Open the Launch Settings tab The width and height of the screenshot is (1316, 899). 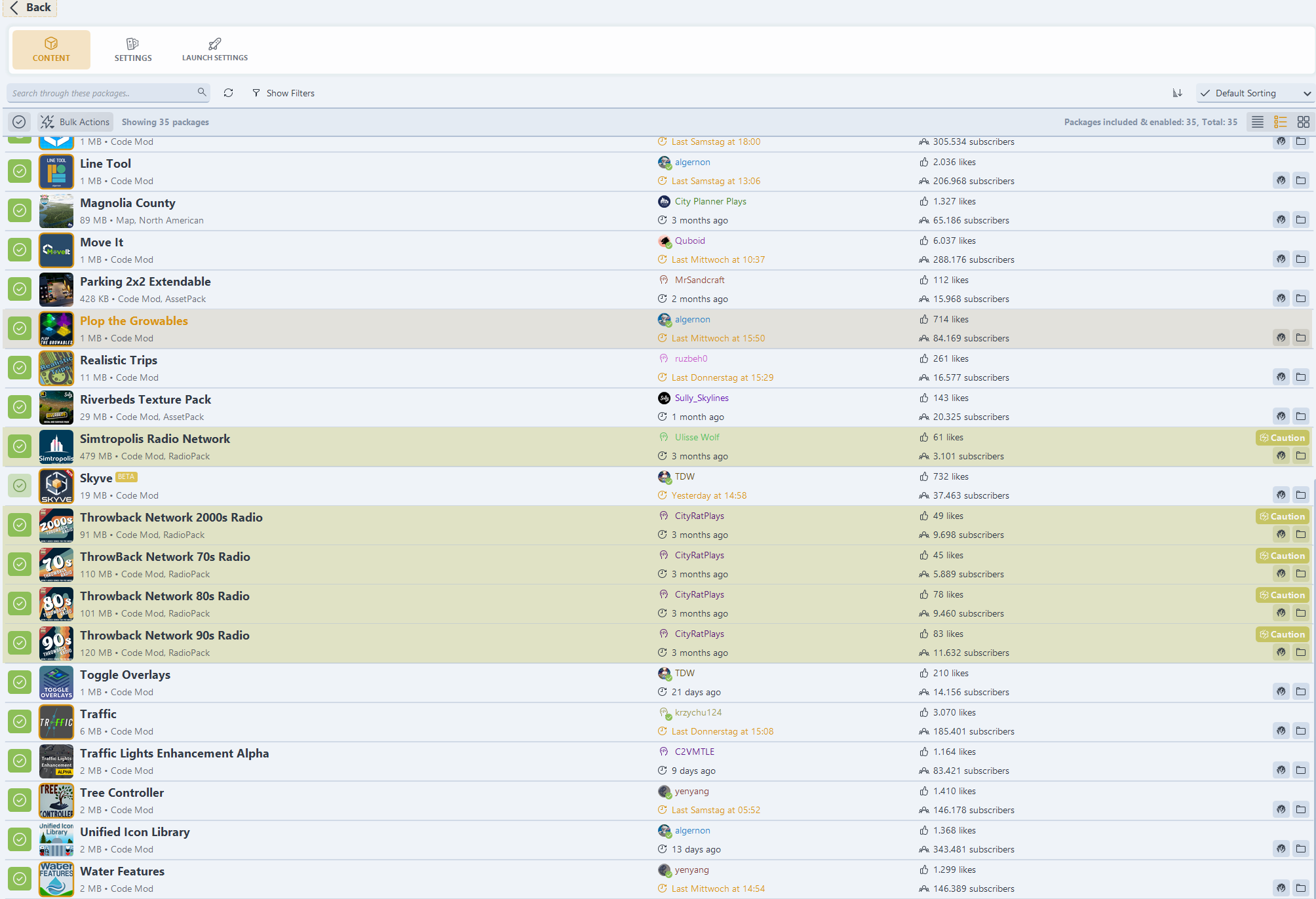[x=215, y=50]
